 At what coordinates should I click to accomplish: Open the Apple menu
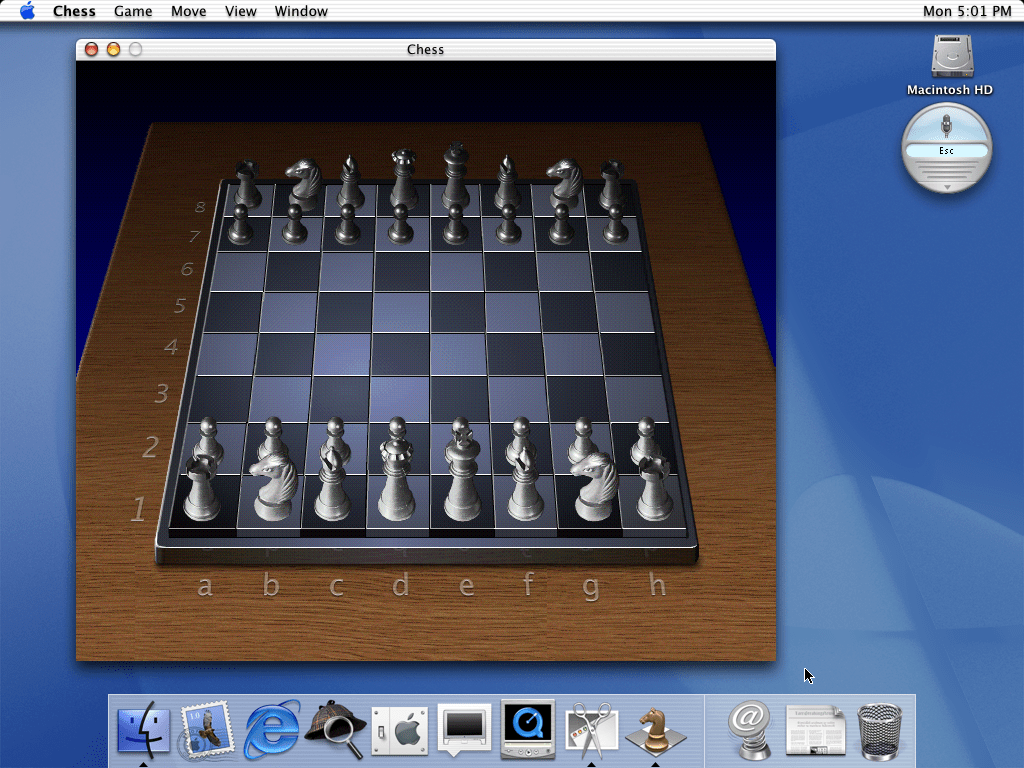[x=27, y=11]
